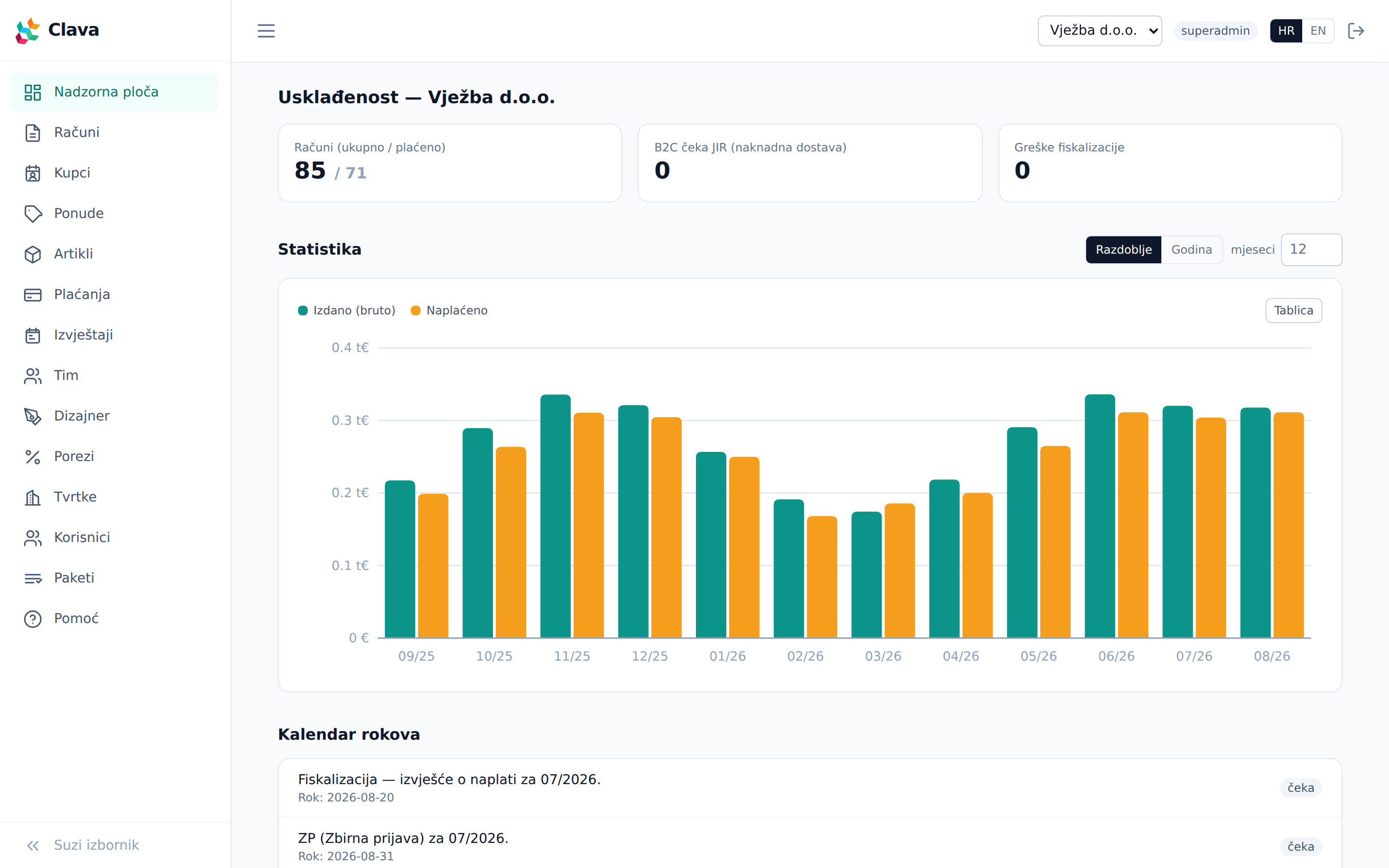Select the Godina year toggle
This screenshot has height=868, width=1389.
pyautogui.click(x=1192, y=250)
